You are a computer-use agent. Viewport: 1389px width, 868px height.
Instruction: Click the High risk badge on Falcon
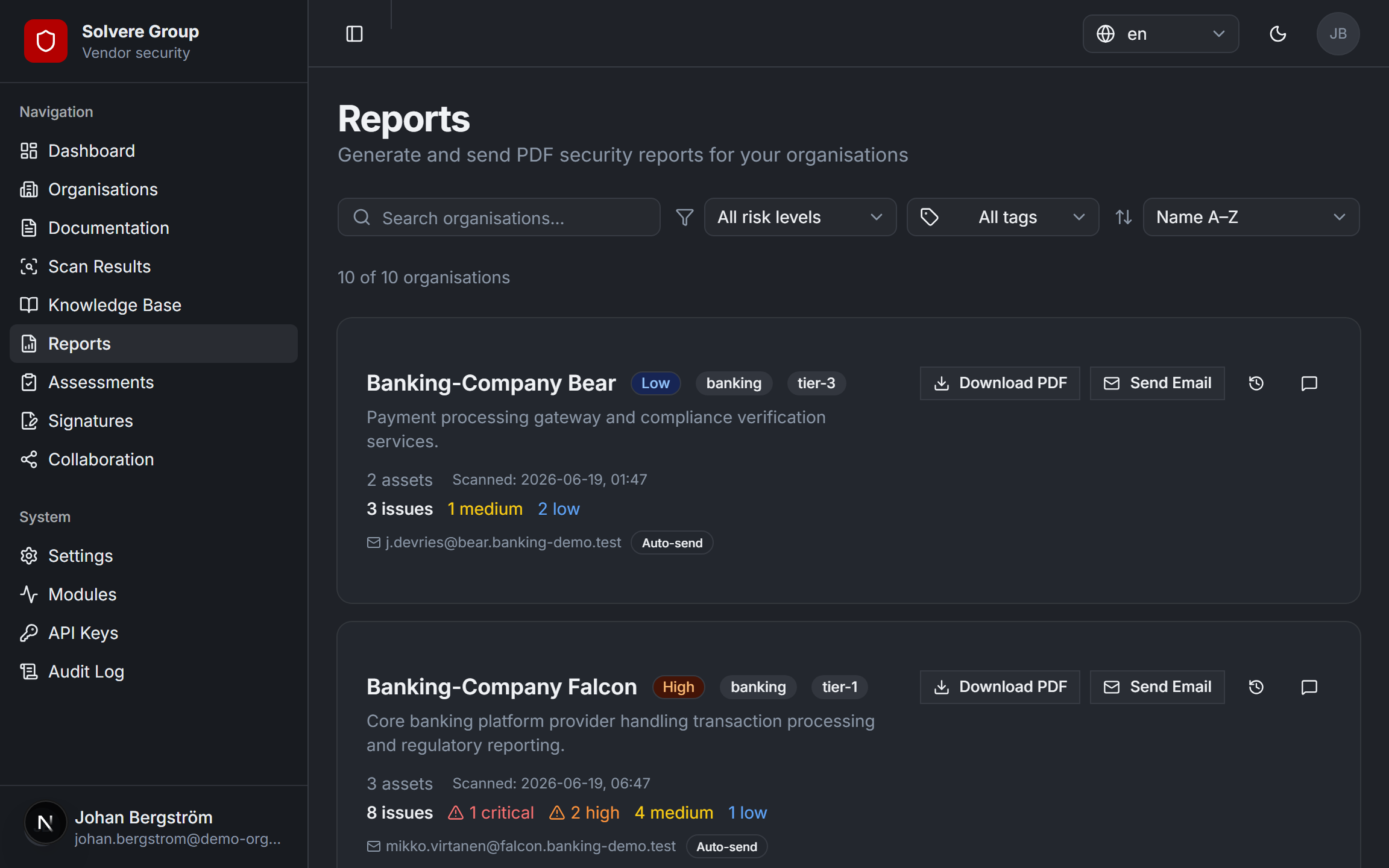[x=679, y=687]
